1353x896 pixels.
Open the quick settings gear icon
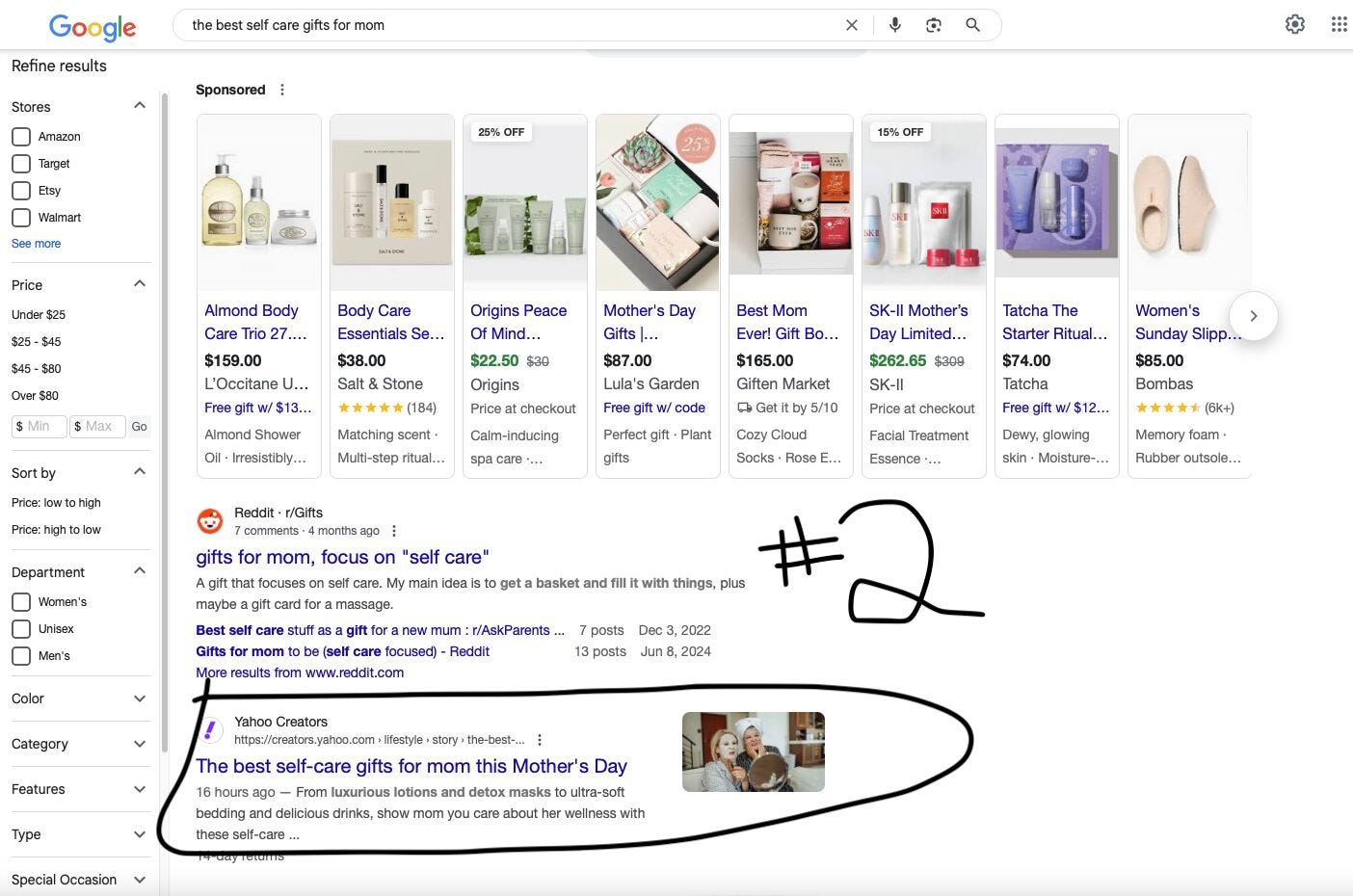1295,25
